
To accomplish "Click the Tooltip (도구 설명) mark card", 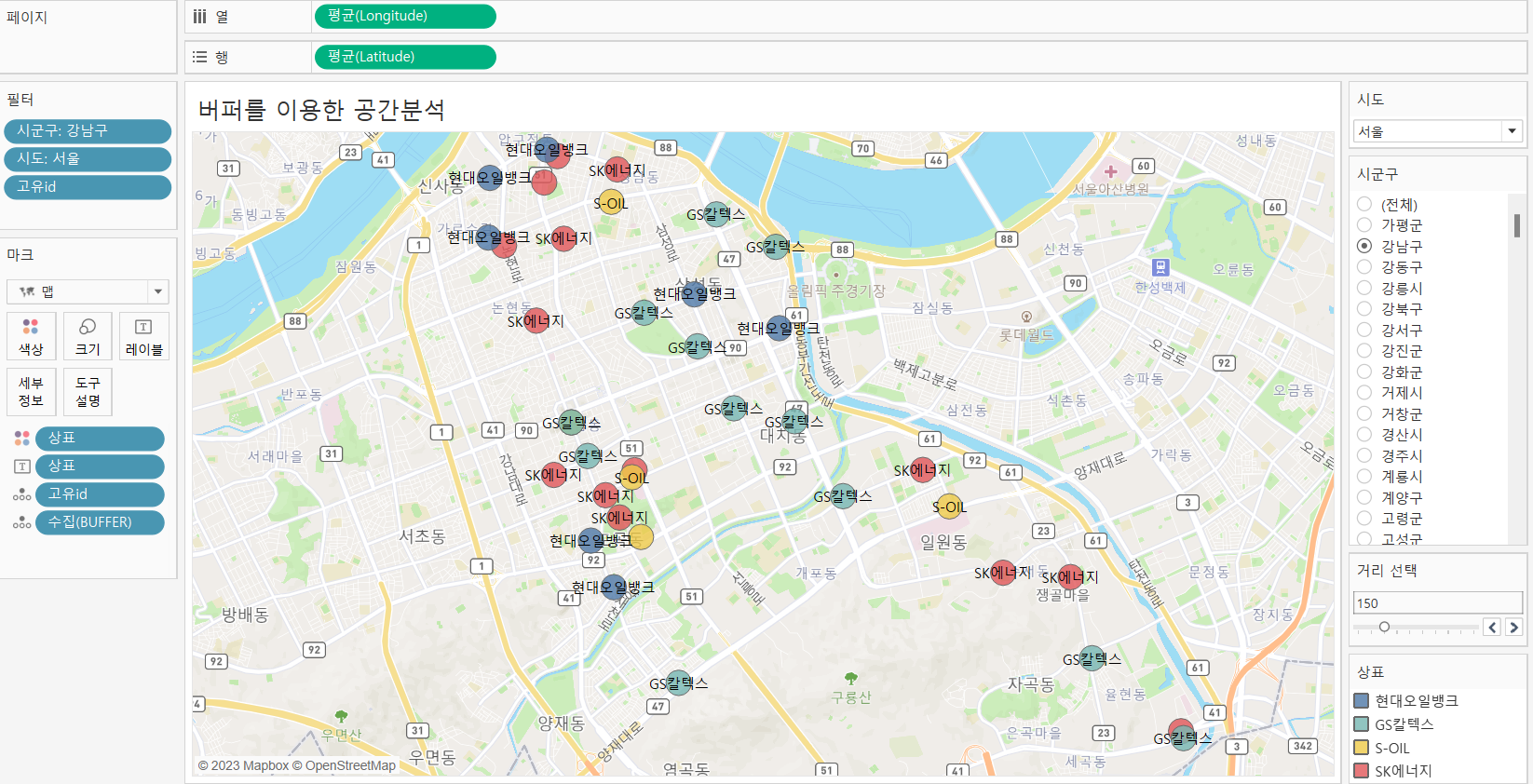I will (88, 391).
